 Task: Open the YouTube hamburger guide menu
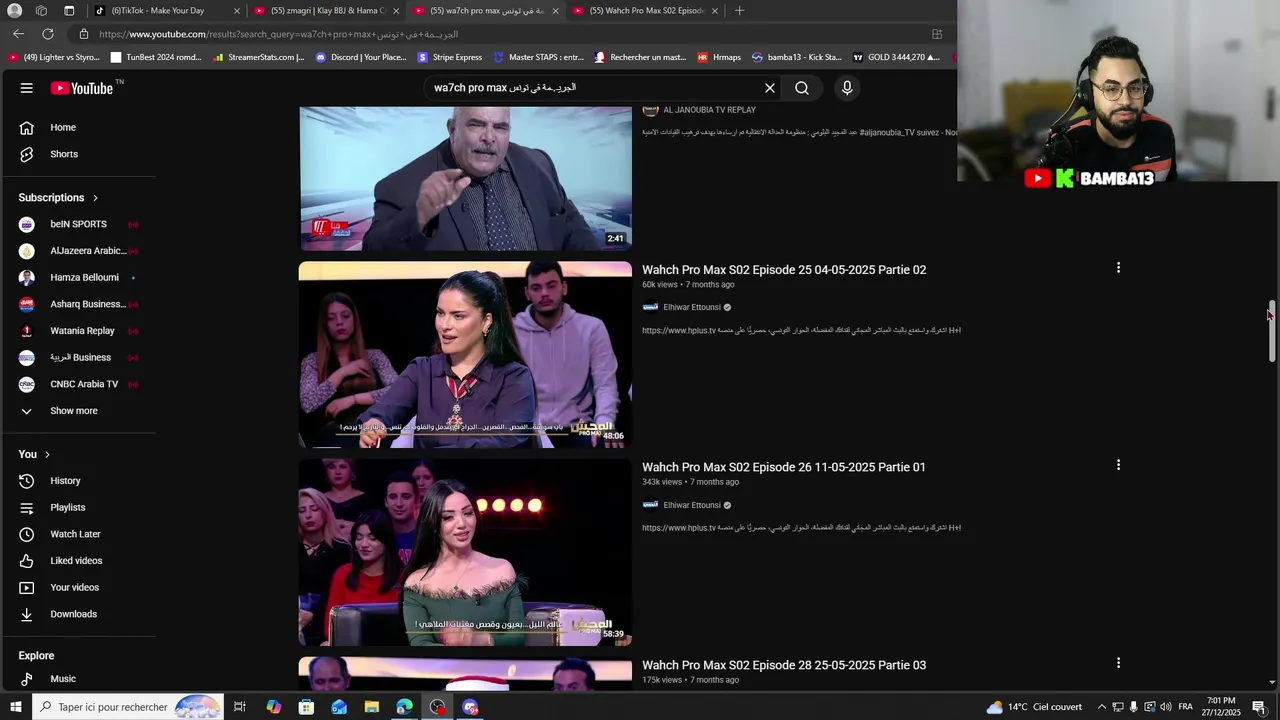(x=27, y=88)
